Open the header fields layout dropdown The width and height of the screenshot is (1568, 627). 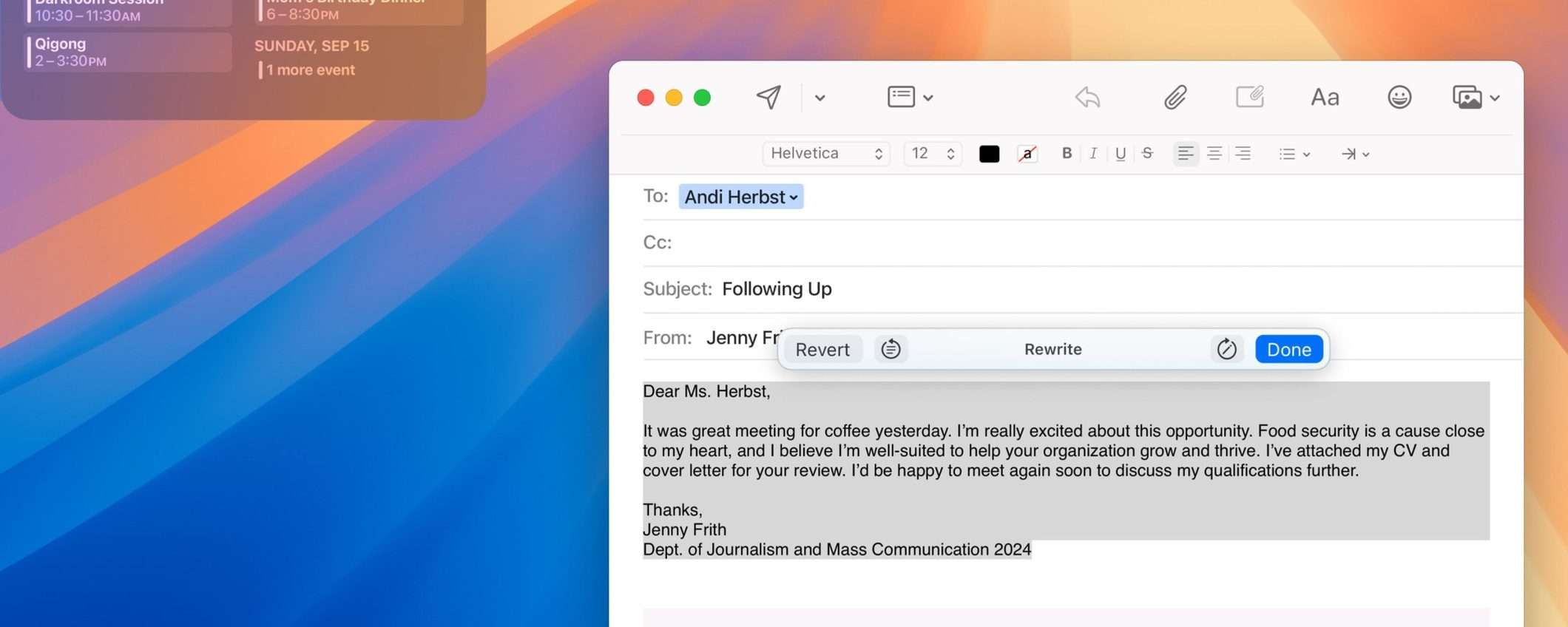(910, 97)
